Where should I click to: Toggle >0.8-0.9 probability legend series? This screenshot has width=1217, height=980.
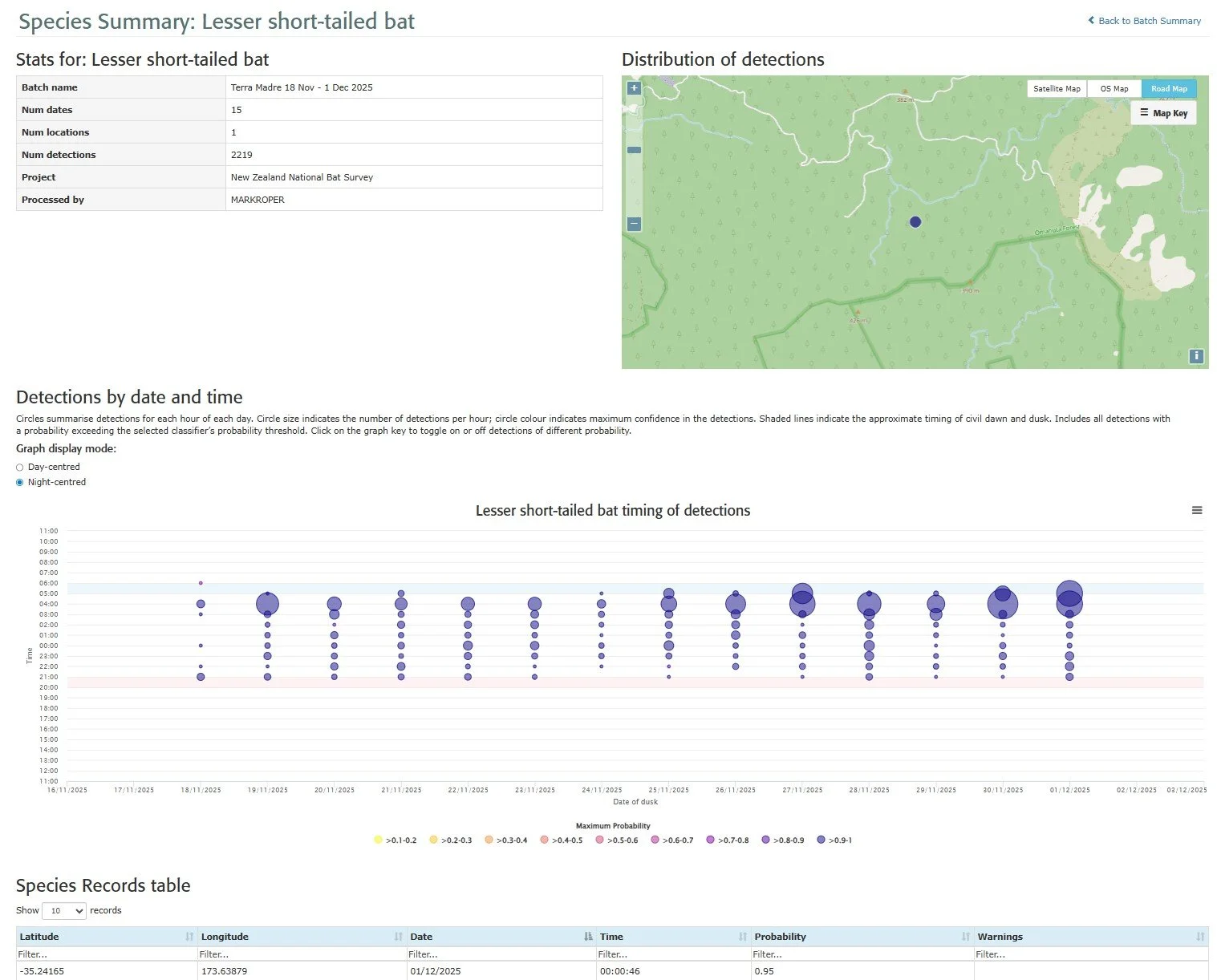782,840
